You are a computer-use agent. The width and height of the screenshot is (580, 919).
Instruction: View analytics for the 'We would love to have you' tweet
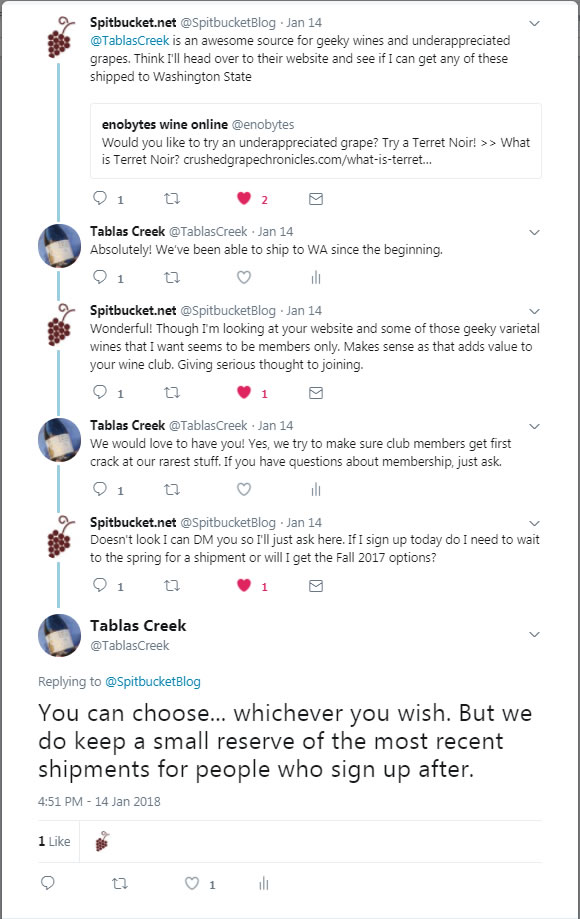316,490
